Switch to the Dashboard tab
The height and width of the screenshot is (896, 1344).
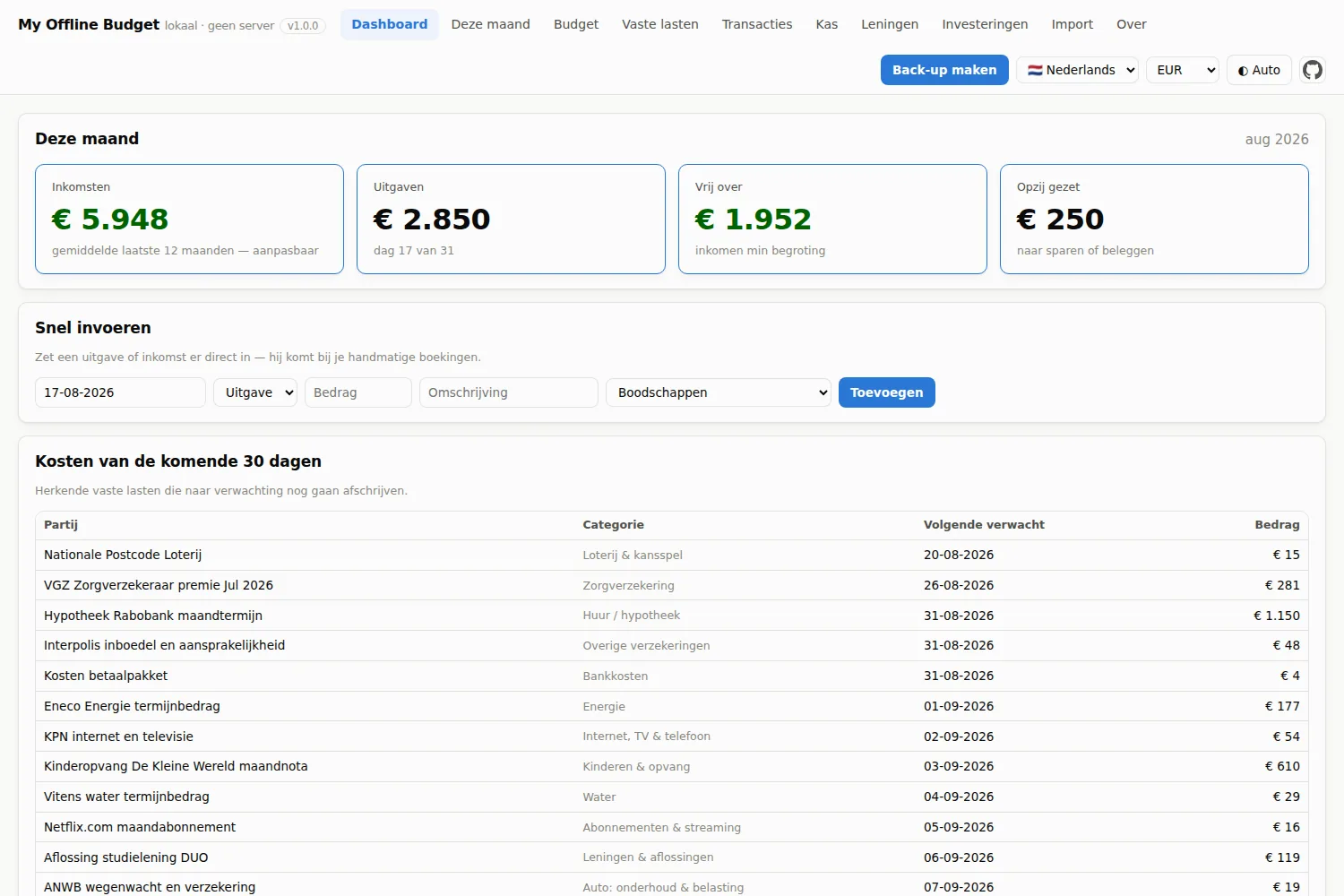click(x=390, y=24)
